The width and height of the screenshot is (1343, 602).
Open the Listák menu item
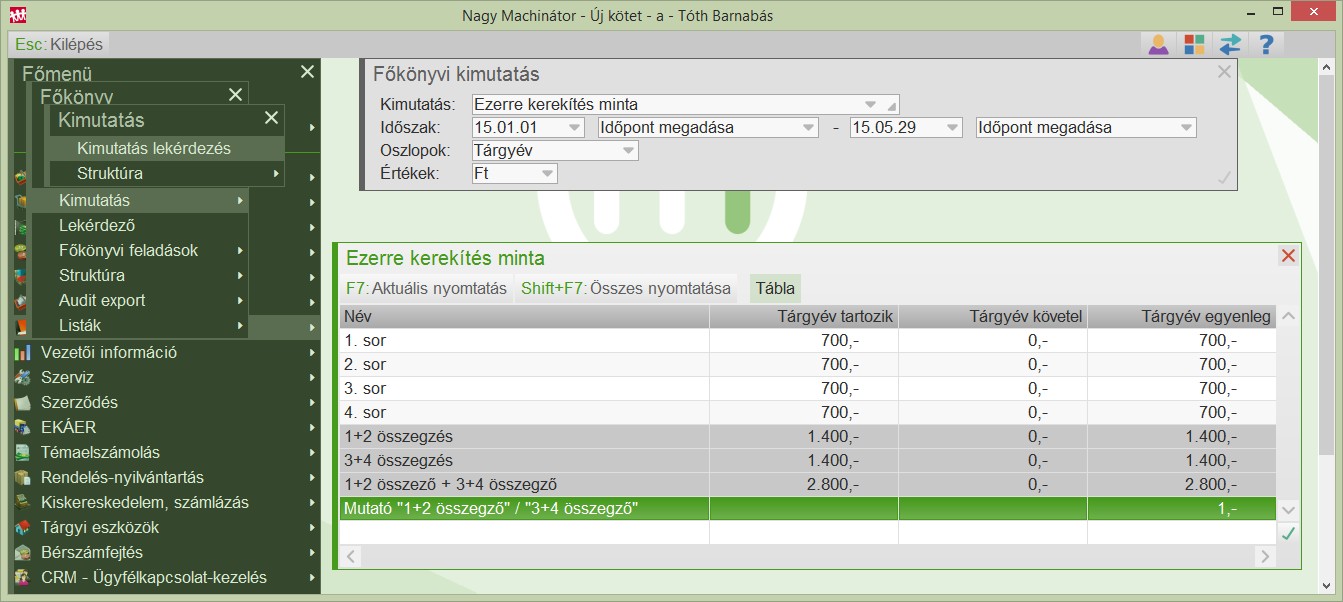pos(140,325)
